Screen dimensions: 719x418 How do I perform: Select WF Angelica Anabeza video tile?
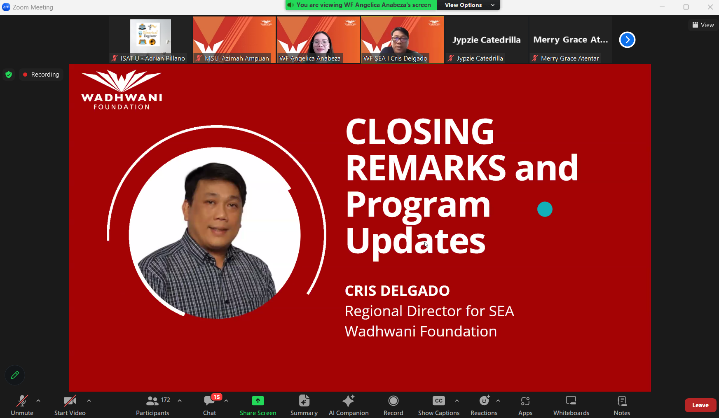(318, 40)
